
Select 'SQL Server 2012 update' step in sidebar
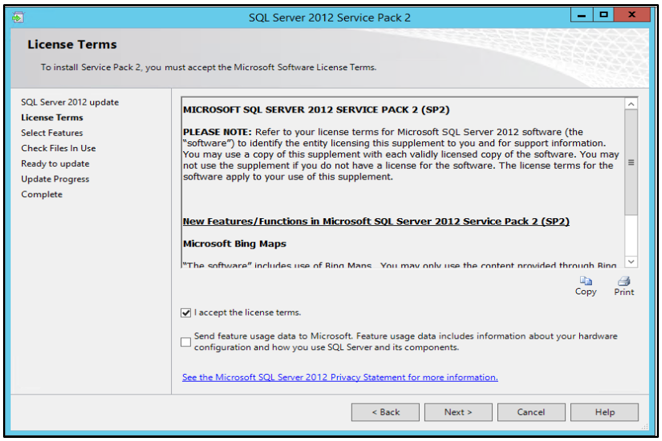click(70, 102)
